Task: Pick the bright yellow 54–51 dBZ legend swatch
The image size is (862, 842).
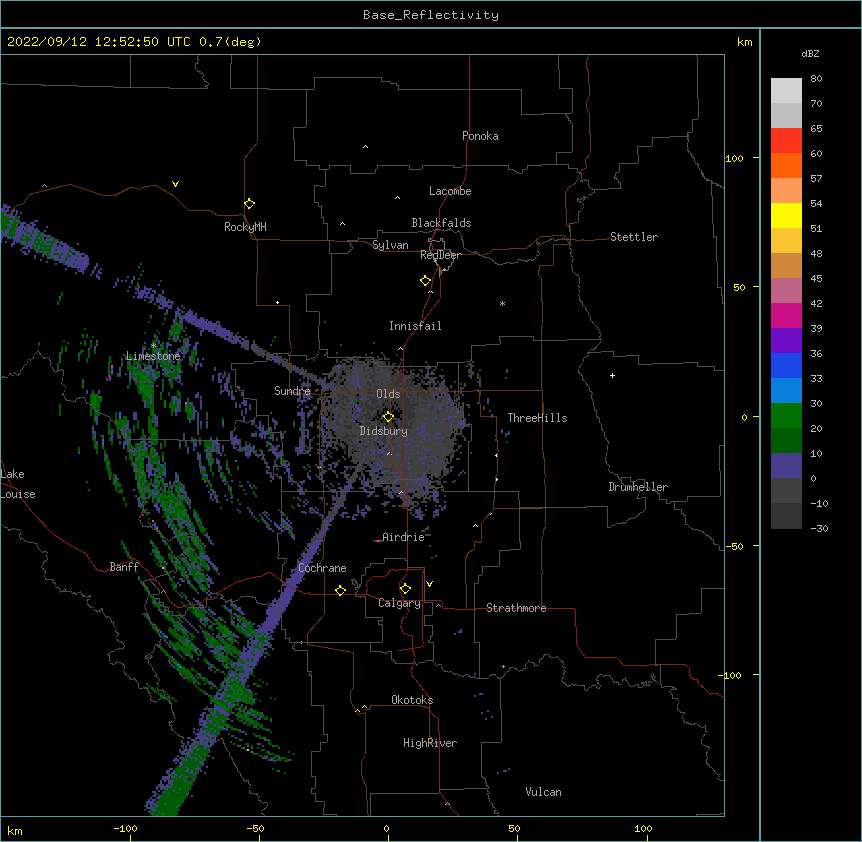Action: point(786,215)
